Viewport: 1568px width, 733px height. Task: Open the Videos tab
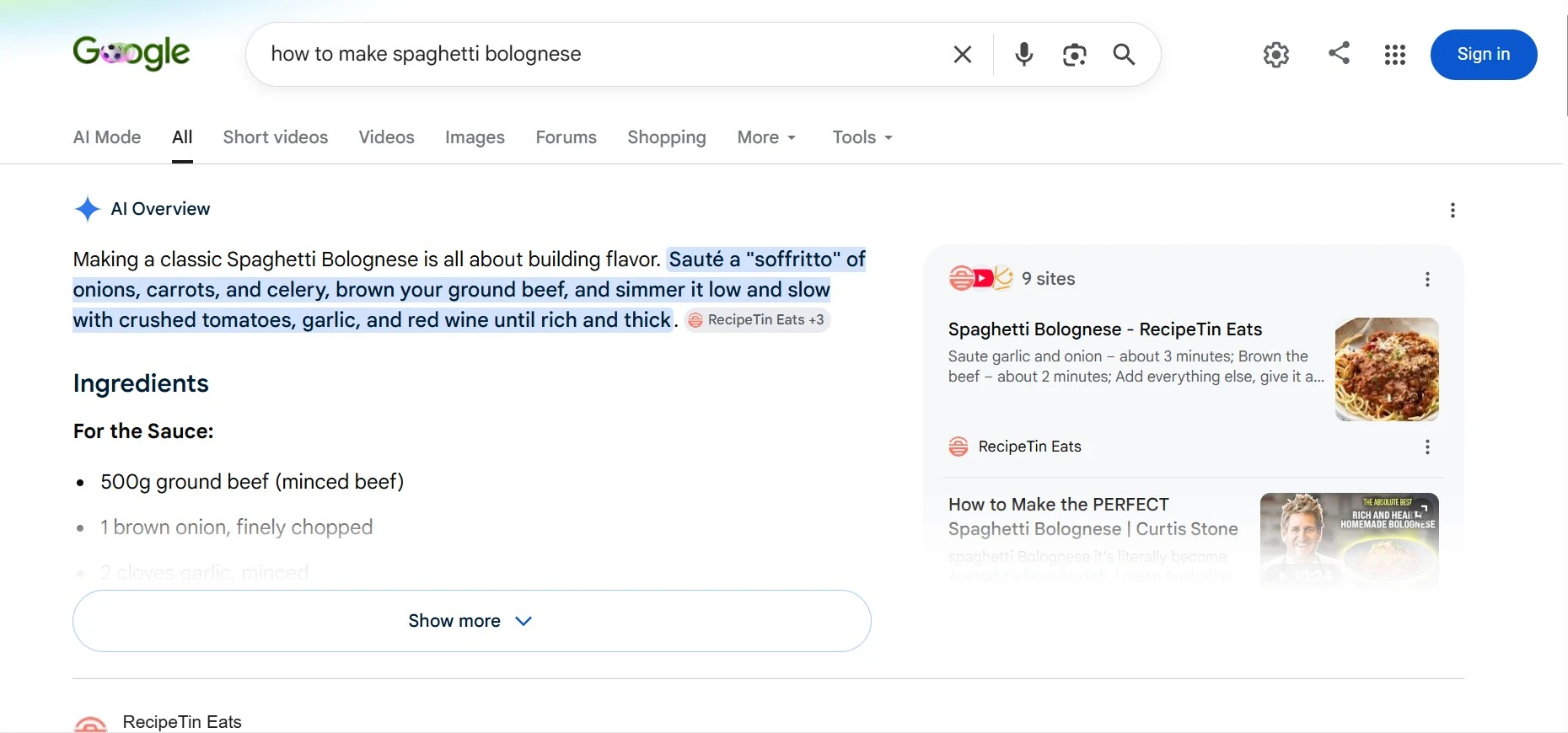pos(386,137)
